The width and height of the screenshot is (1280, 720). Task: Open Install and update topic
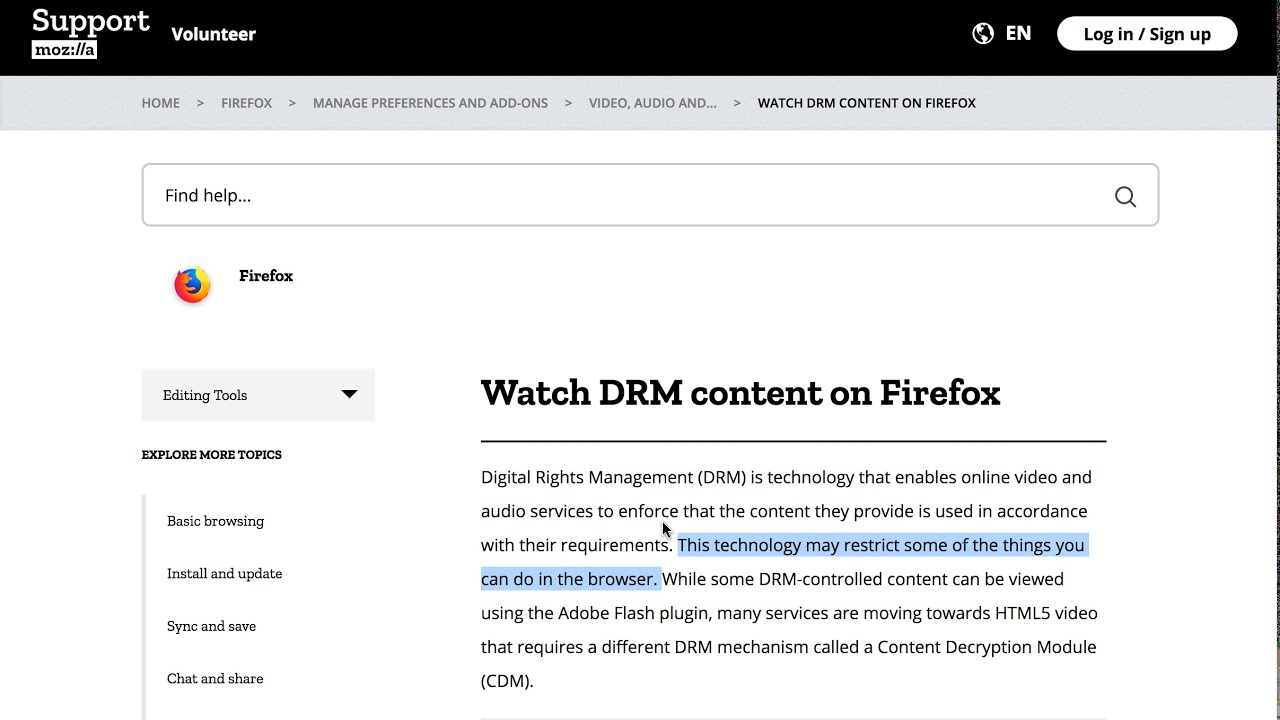[x=224, y=573]
